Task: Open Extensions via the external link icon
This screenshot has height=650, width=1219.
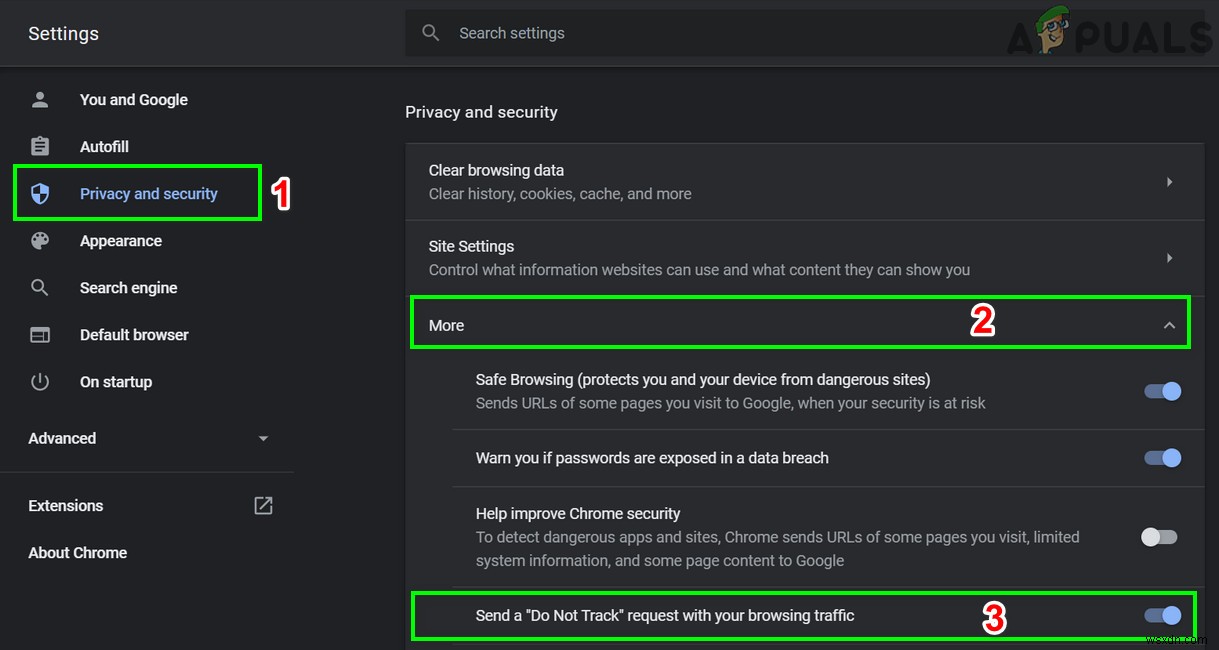Action: coord(262,506)
